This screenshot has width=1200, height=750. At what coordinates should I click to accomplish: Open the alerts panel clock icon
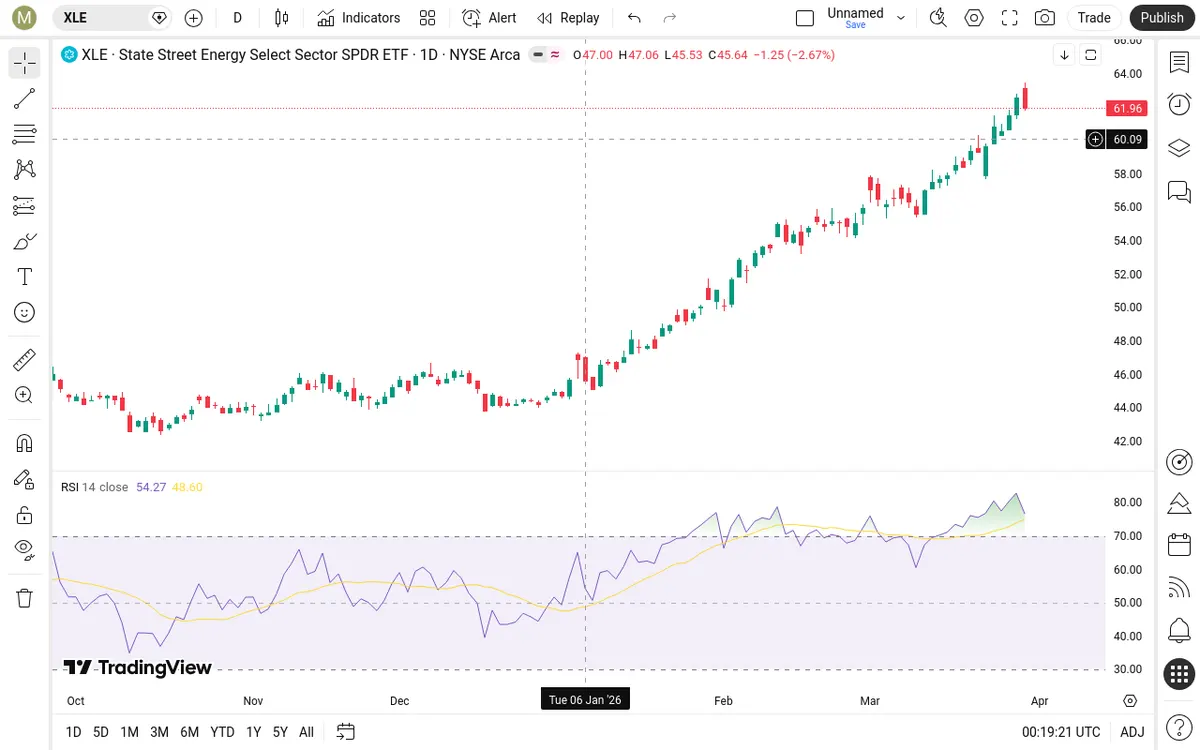click(x=1179, y=105)
